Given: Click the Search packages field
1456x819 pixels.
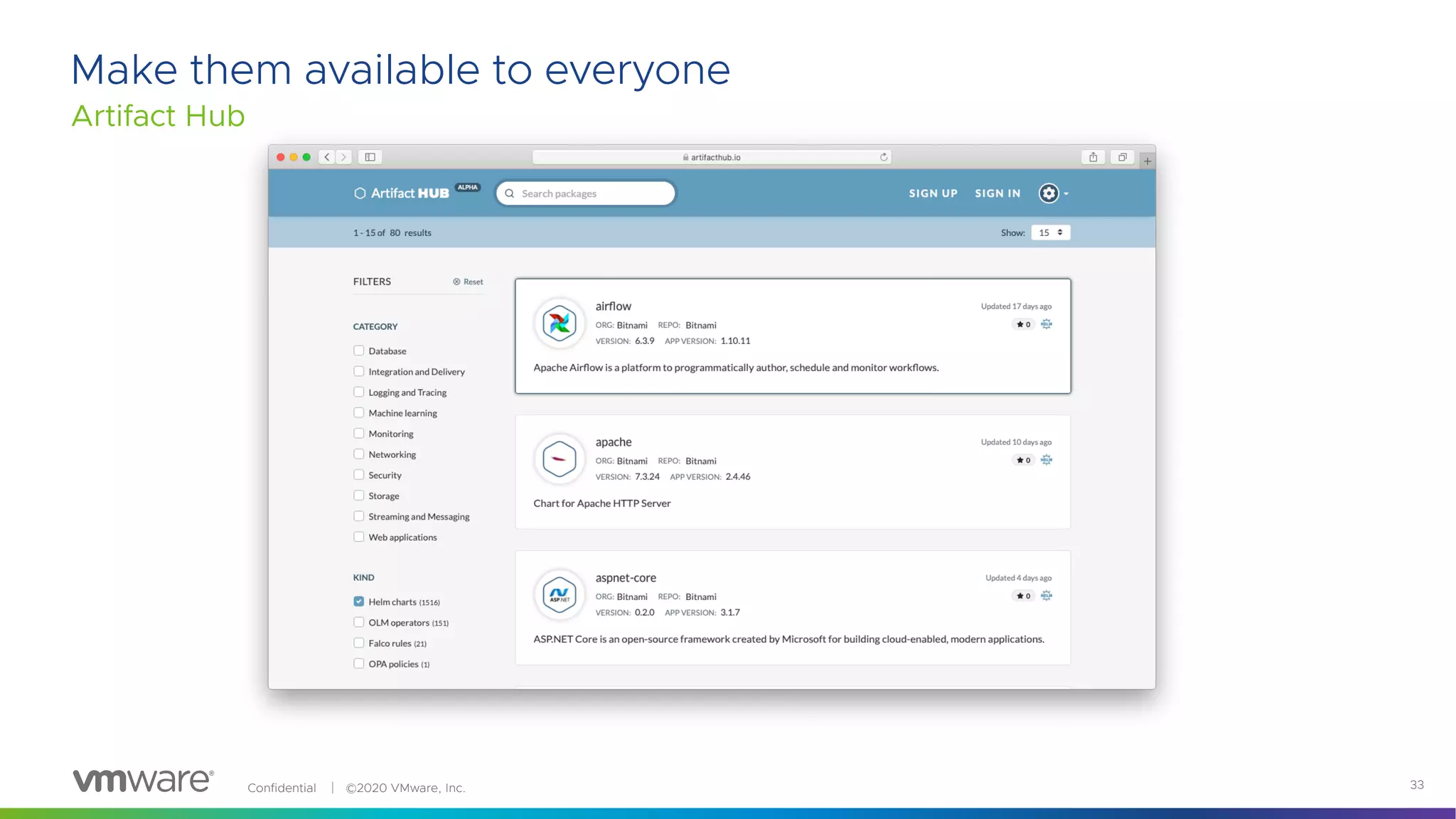Looking at the screenshot, I should coord(586,193).
